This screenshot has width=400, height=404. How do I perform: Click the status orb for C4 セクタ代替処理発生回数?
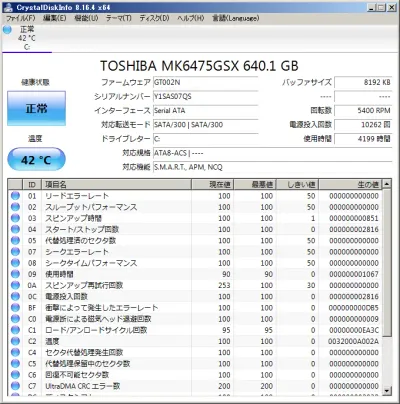[15, 352]
